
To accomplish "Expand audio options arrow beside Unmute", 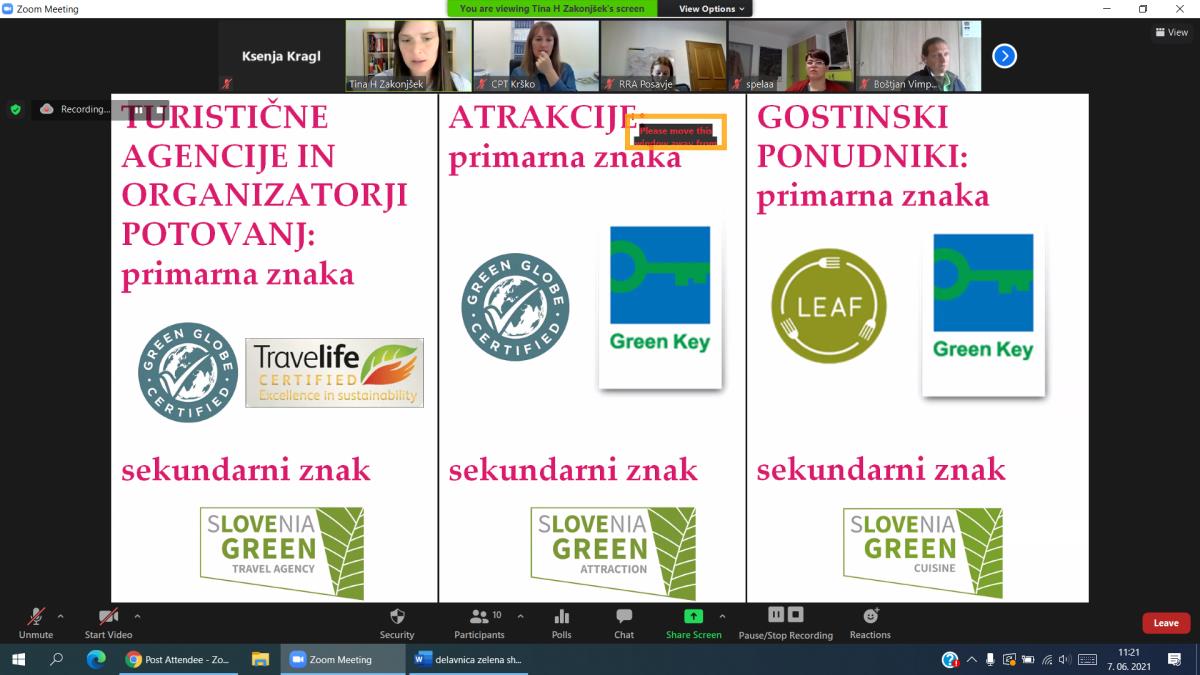I will (60, 616).
